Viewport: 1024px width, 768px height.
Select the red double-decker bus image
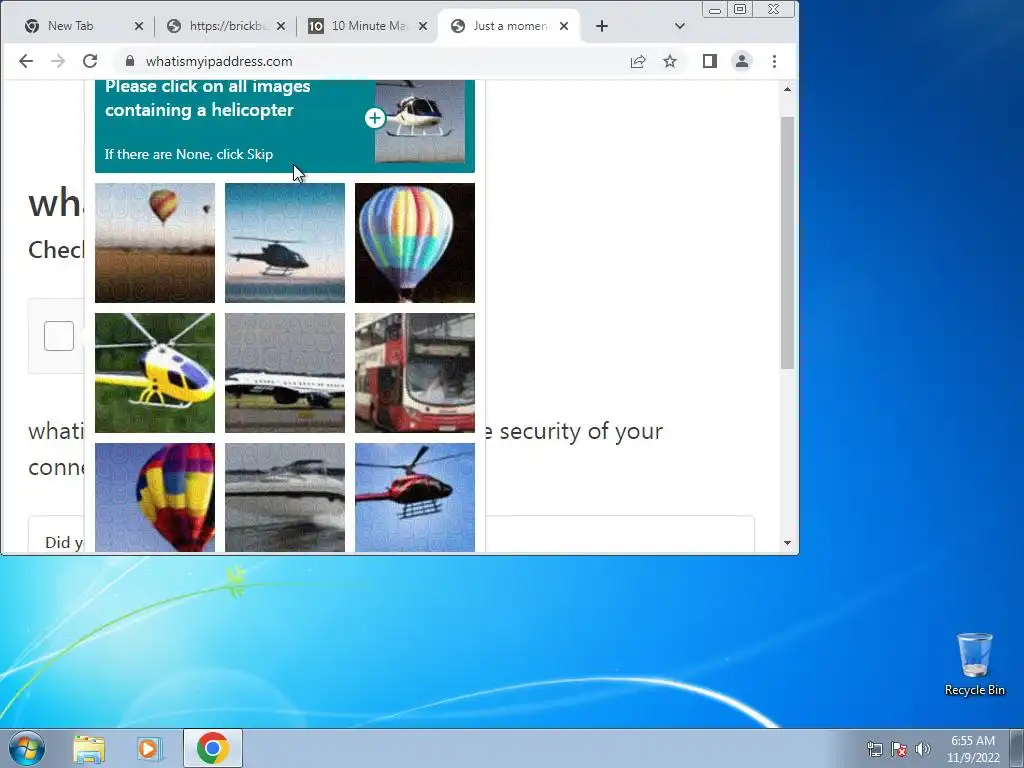click(415, 373)
